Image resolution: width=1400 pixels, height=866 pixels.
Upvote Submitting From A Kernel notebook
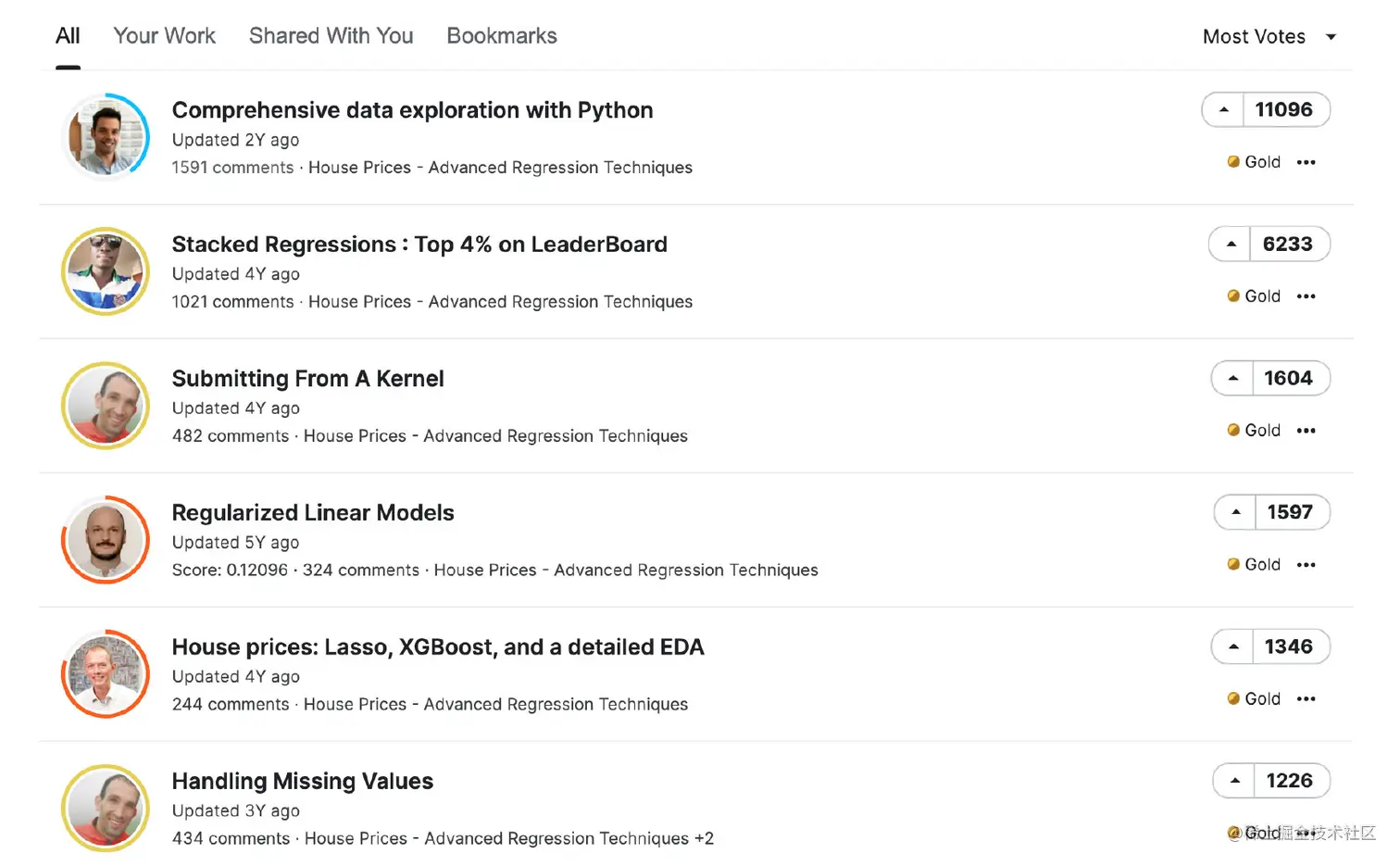pos(1233,379)
